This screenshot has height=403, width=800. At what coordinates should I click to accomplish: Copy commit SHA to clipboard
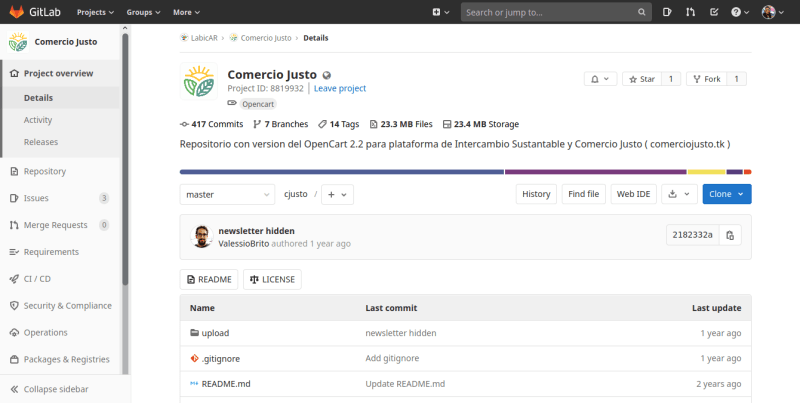click(730, 235)
